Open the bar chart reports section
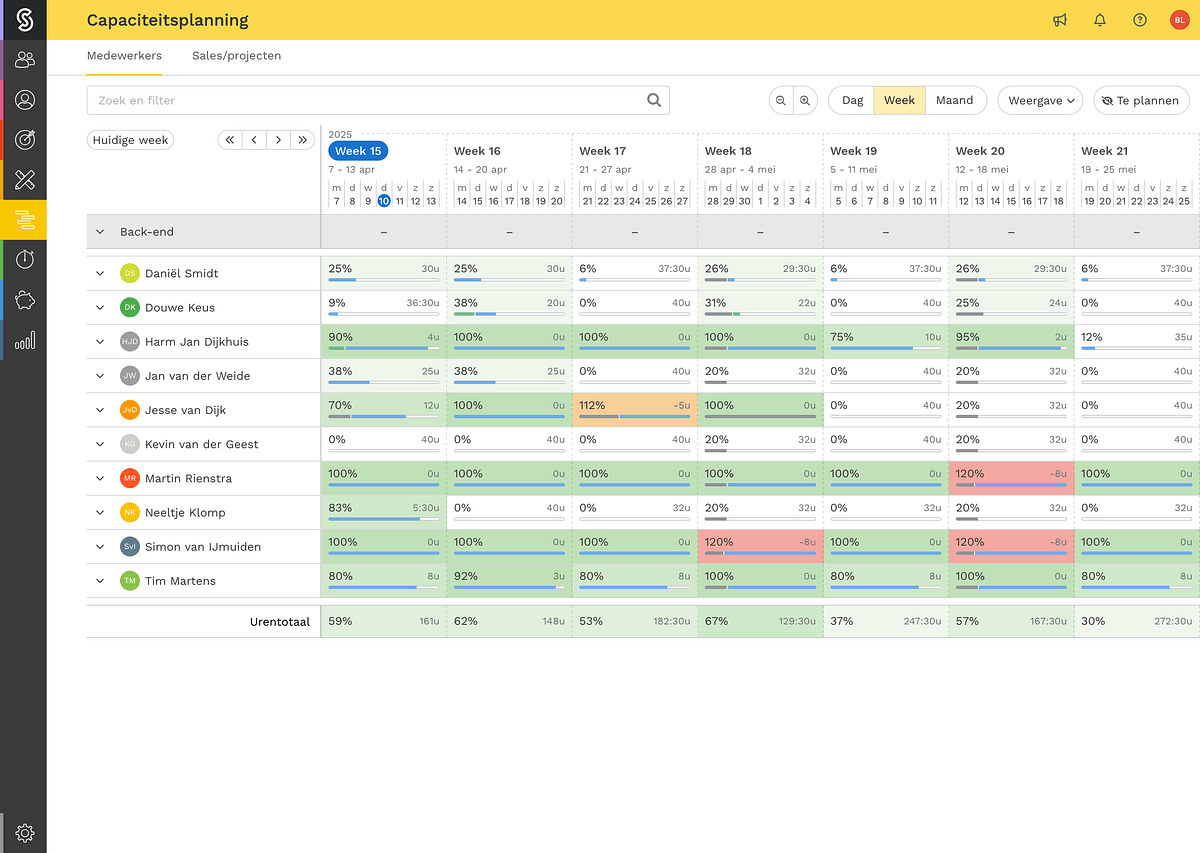 [25, 340]
